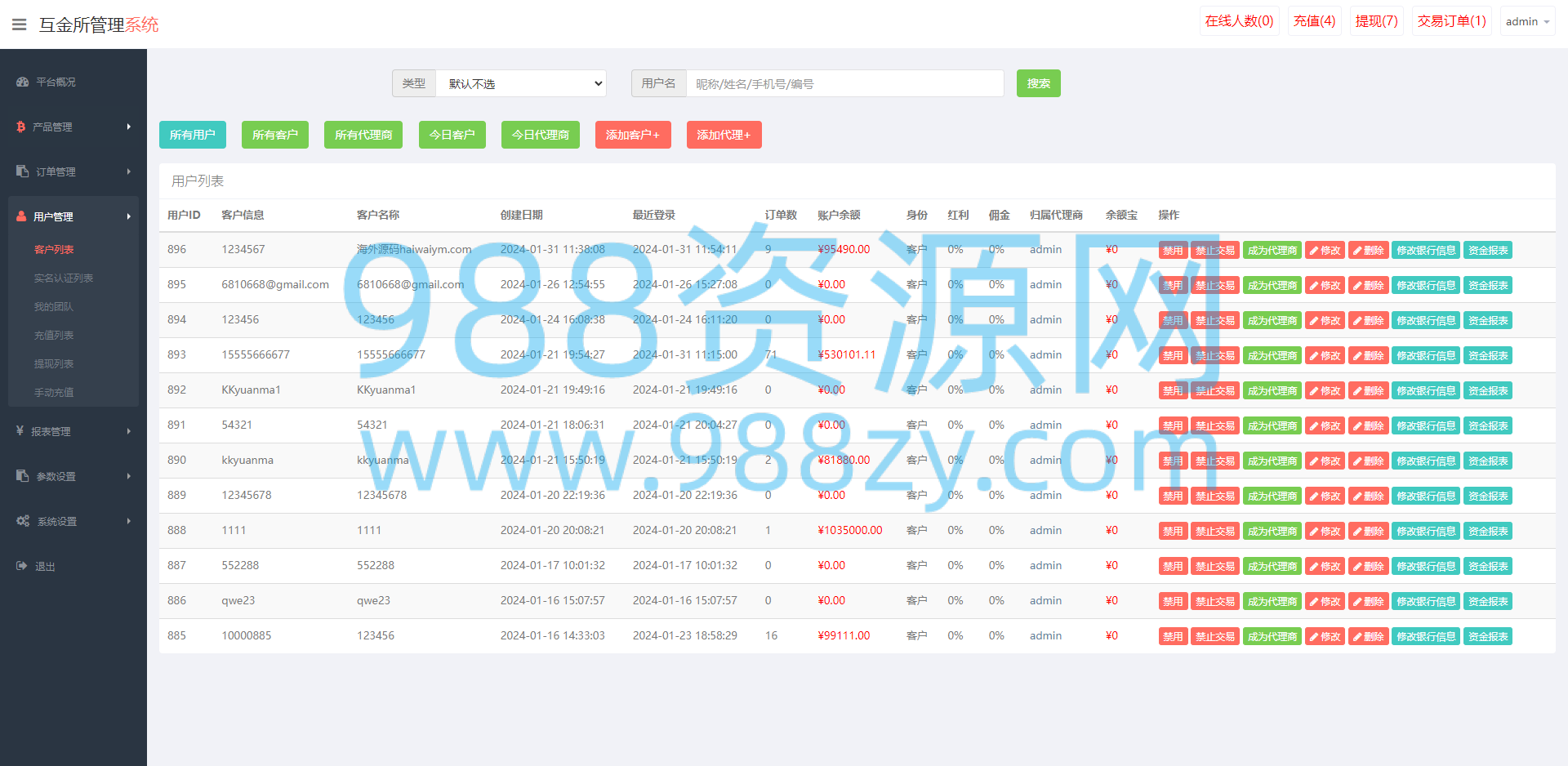Viewport: 1568px width, 766px height.
Task: Click the gears icon for 系统设置
Action: [x=23, y=521]
